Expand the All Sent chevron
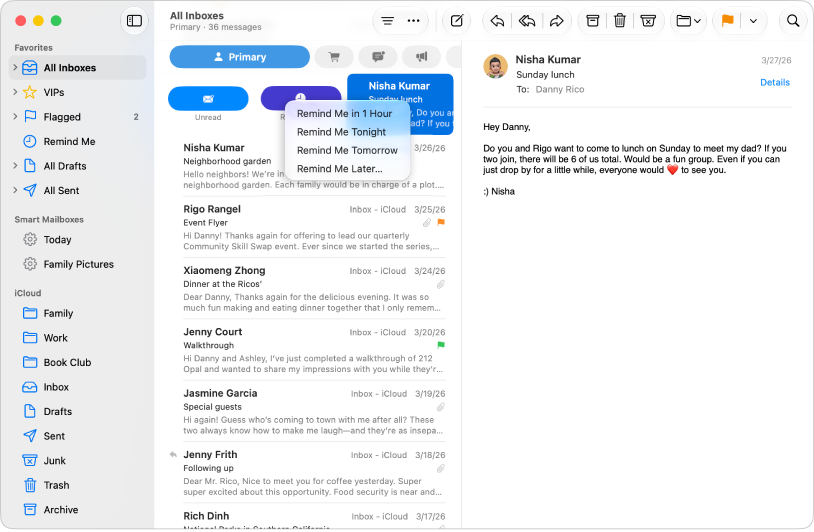Screen dimensions: 814x532 (x=15, y=190)
